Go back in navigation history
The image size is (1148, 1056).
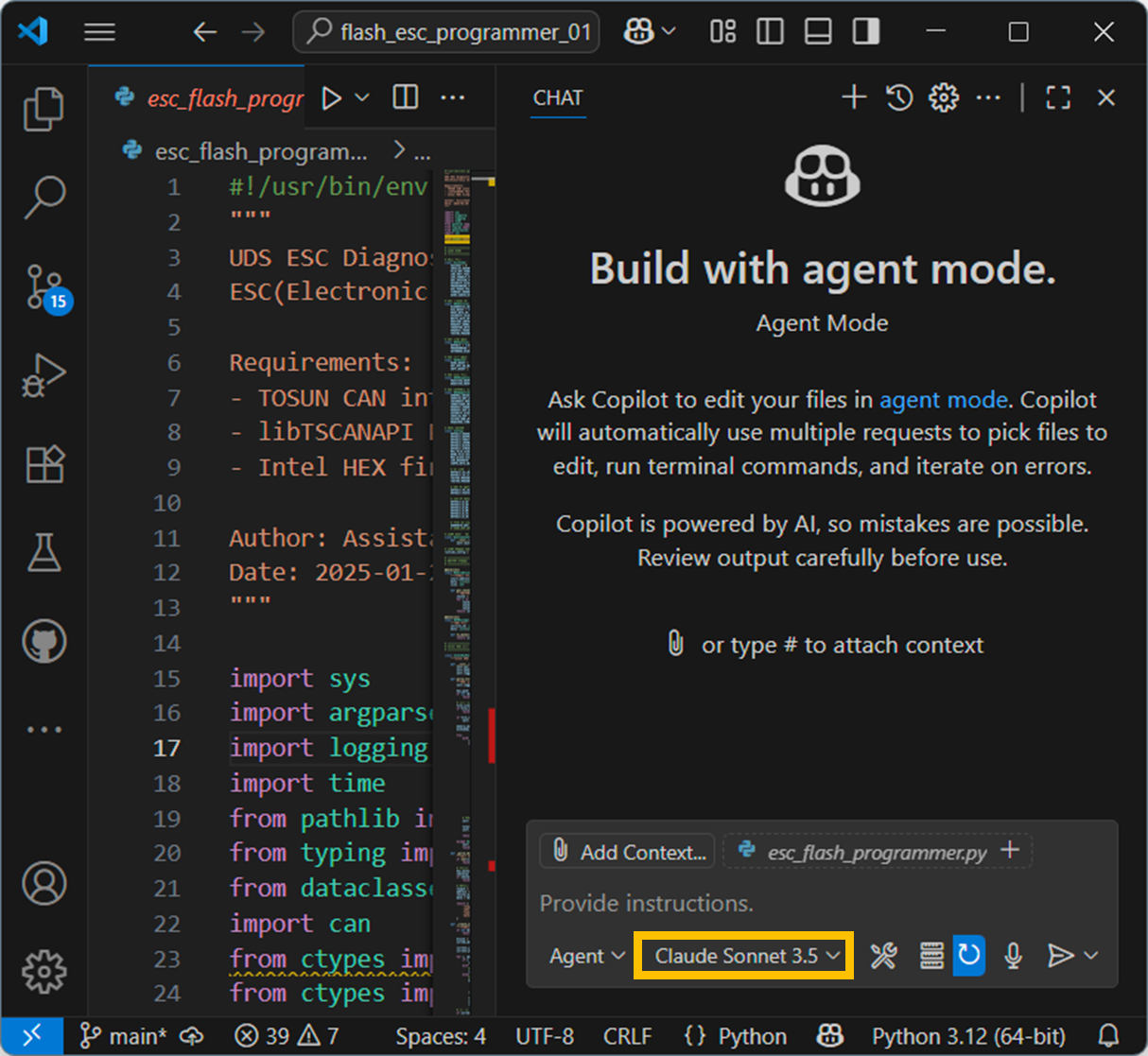click(x=204, y=32)
